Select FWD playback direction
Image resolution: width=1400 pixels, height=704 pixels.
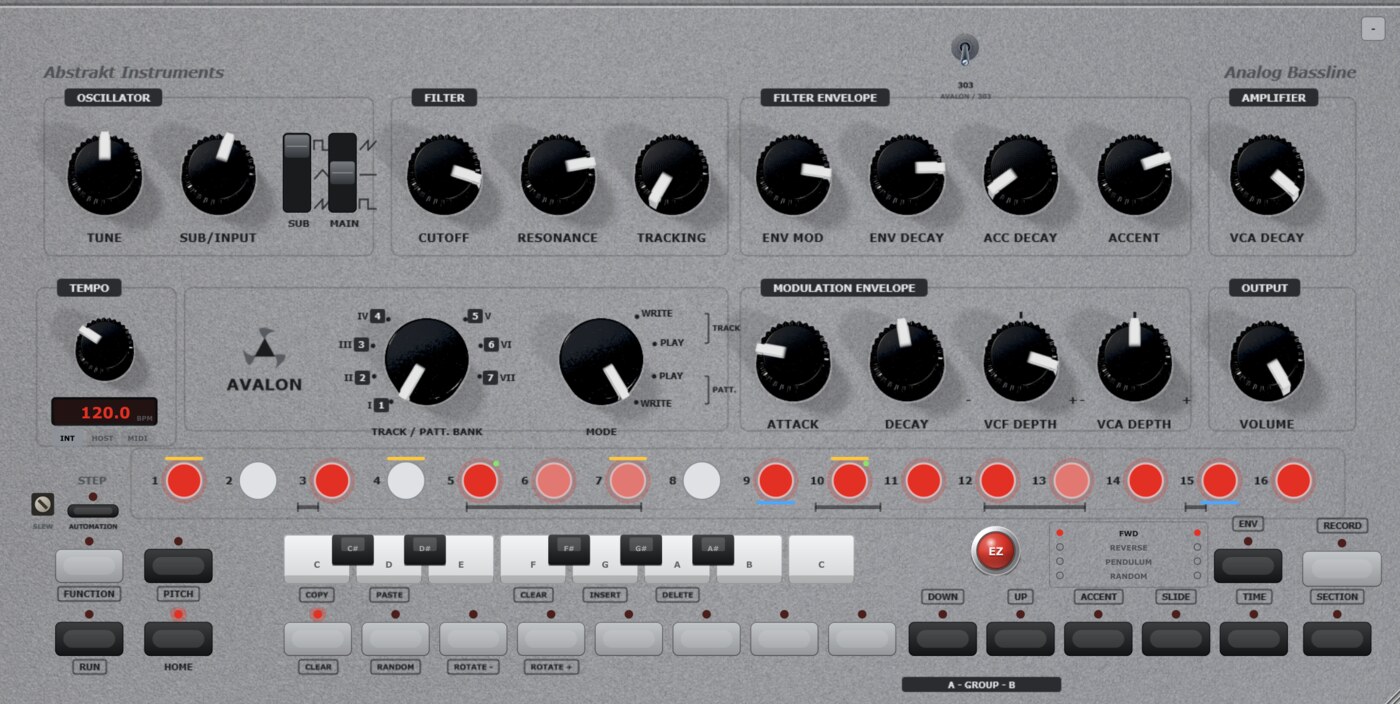tap(1128, 533)
